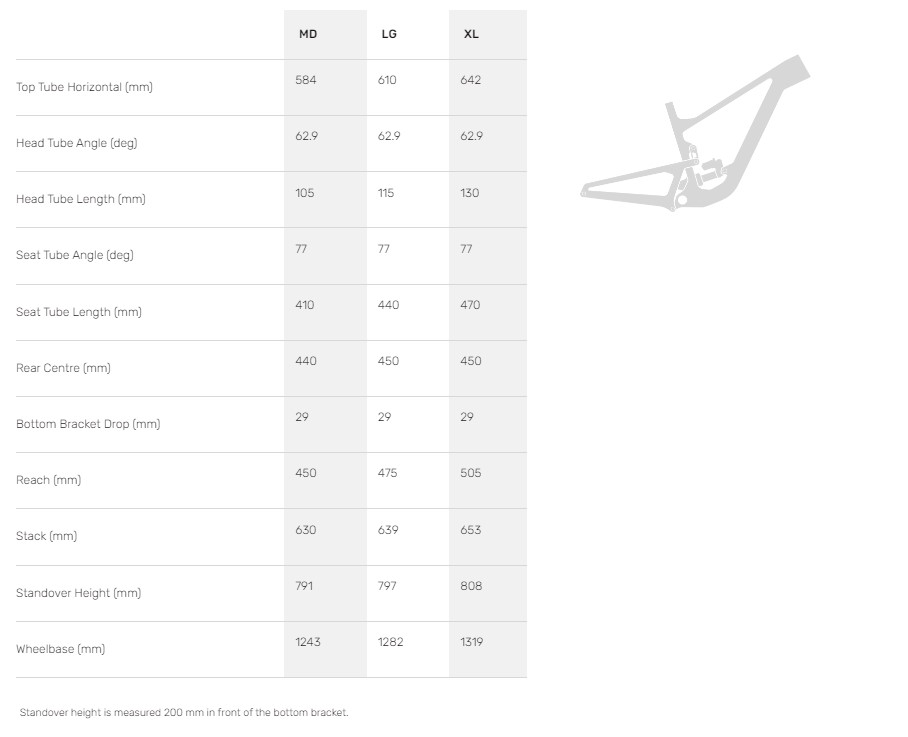This screenshot has width=908, height=737.
Task: Select the LG size column header
Action: tap(389, 34)
